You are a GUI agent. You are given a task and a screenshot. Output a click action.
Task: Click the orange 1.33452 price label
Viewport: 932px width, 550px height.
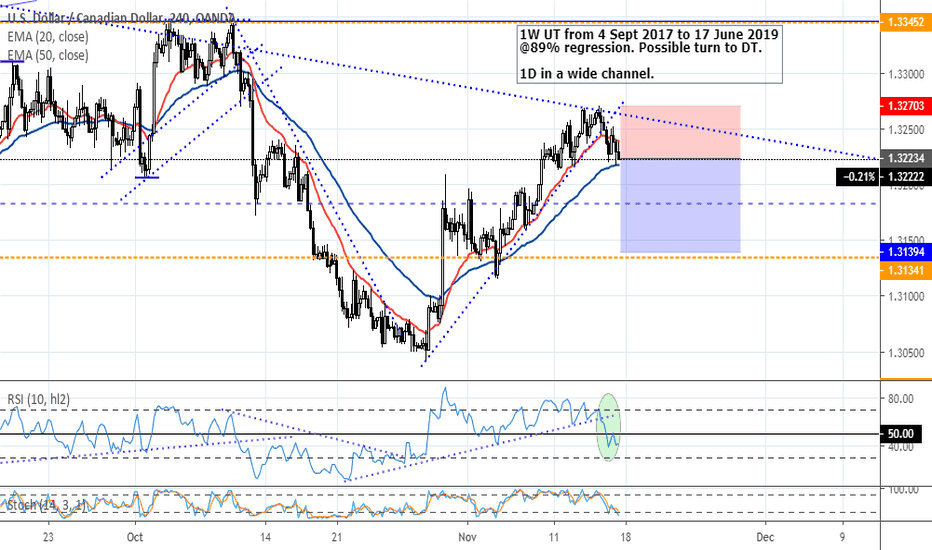(x=902, y=21)
